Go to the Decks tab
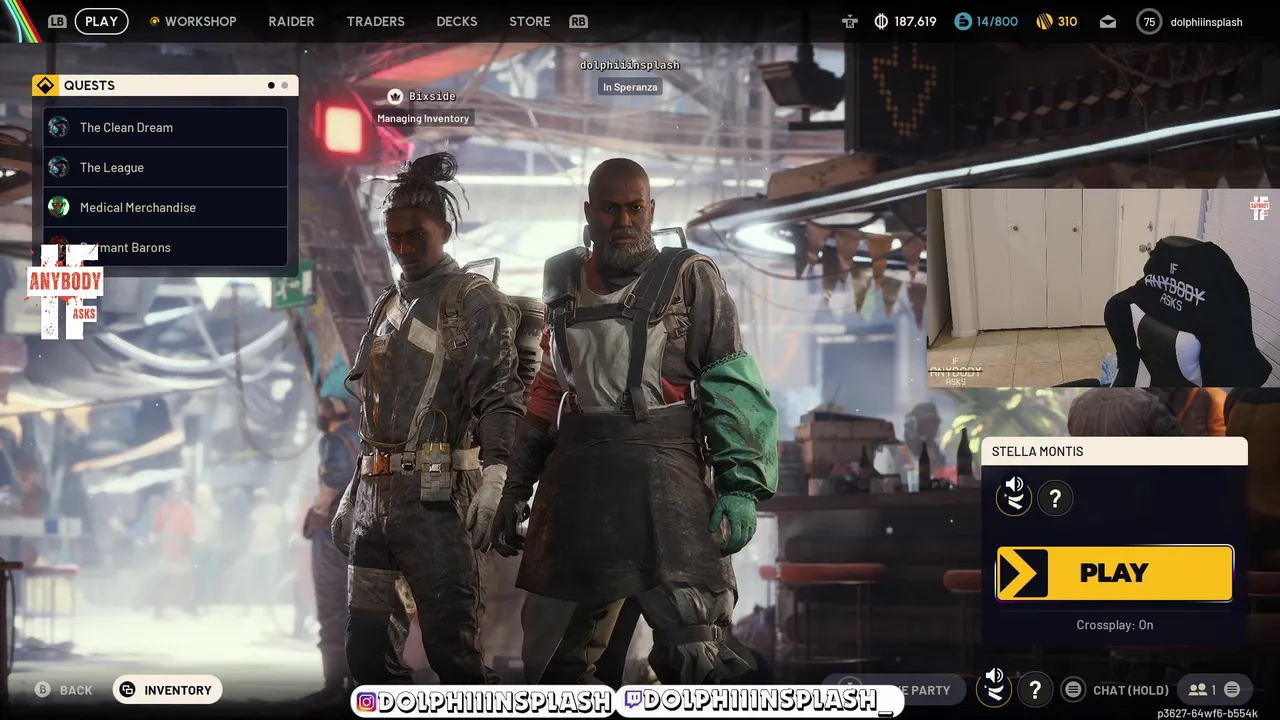 [x=457, y=21]
